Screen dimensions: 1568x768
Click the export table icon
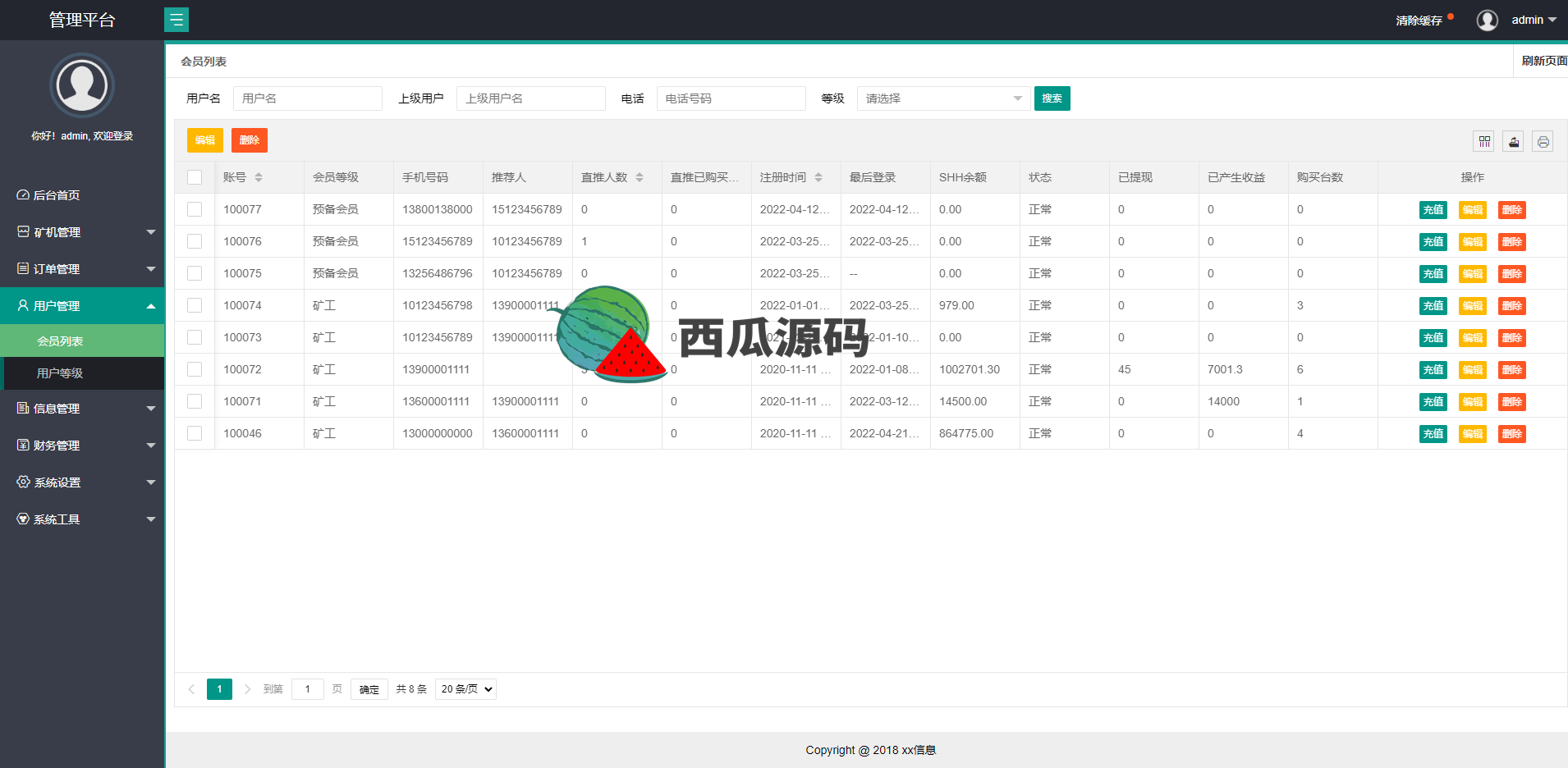click(1514, 141)
